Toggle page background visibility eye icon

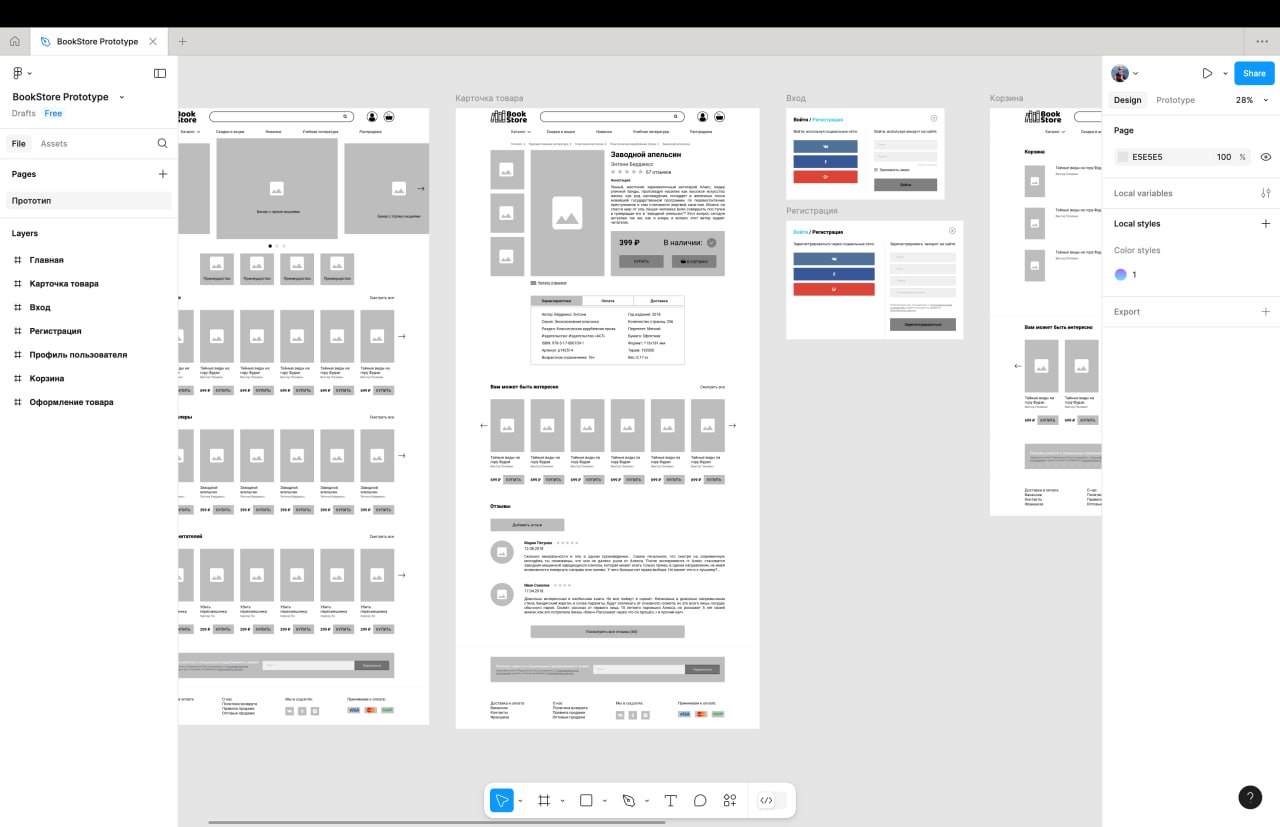1266,157
